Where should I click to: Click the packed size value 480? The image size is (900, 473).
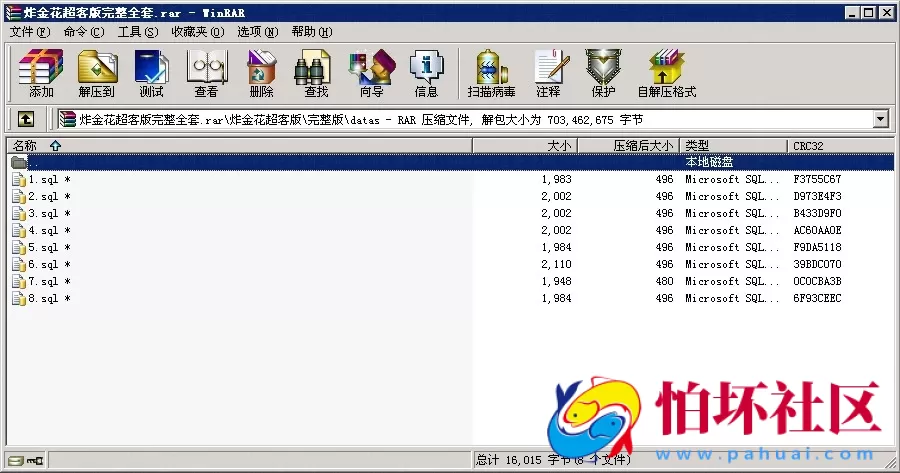[664, 281]
